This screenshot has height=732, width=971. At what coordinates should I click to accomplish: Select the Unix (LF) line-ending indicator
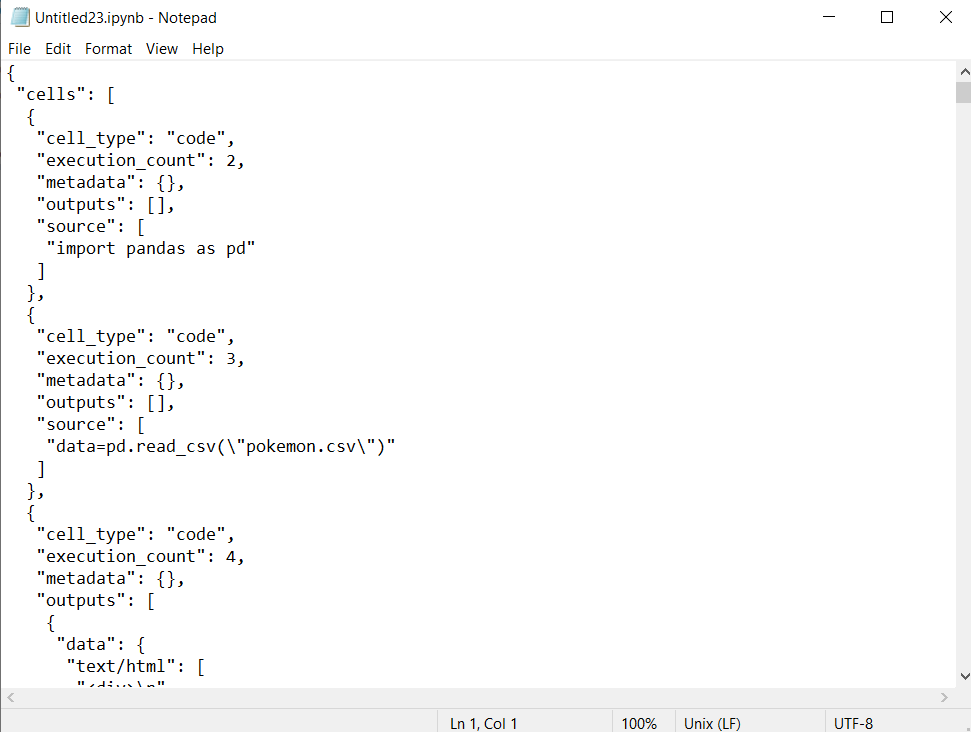tap(712, 723)
